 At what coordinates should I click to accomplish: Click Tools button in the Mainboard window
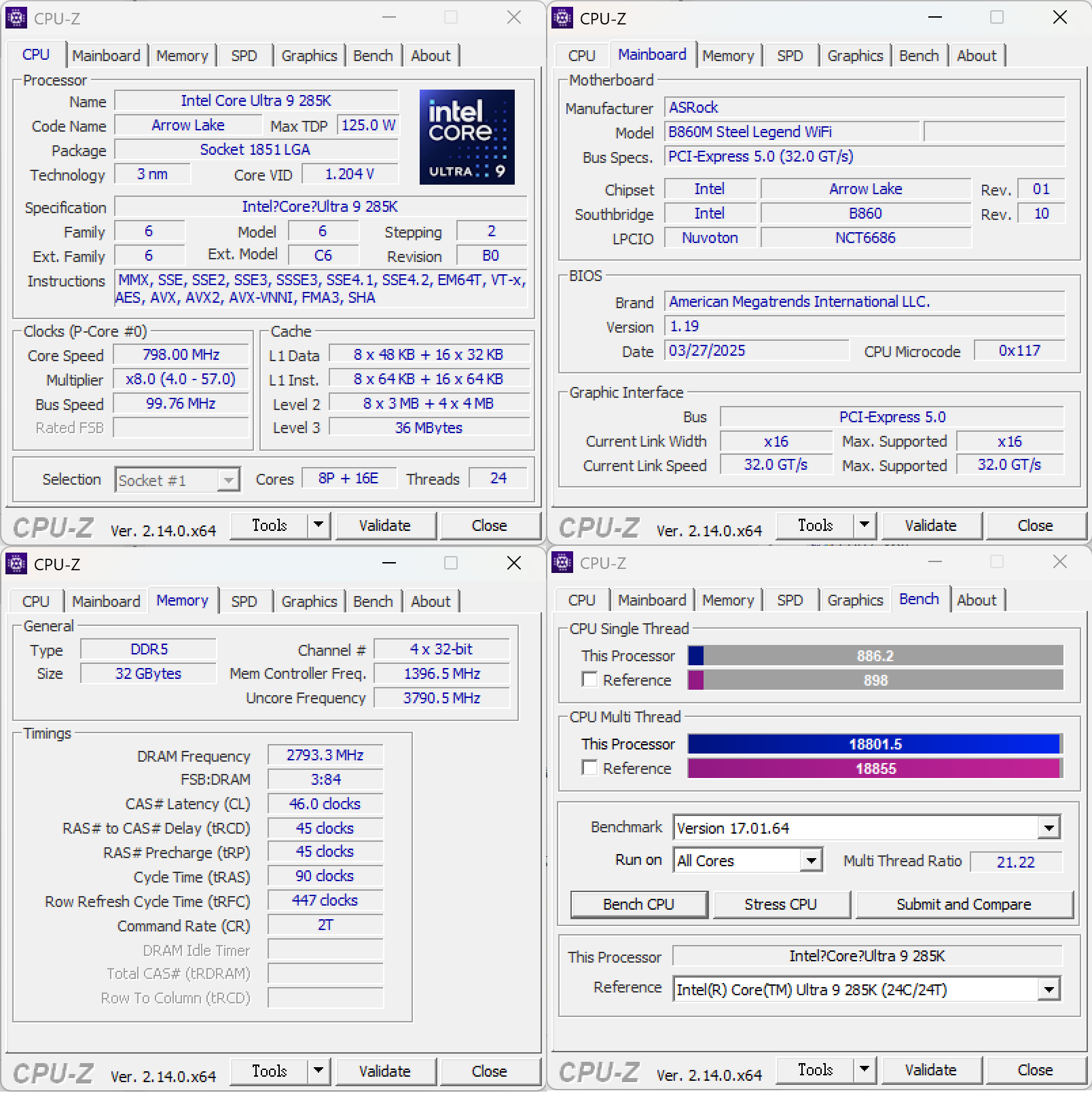click(815, 525)
